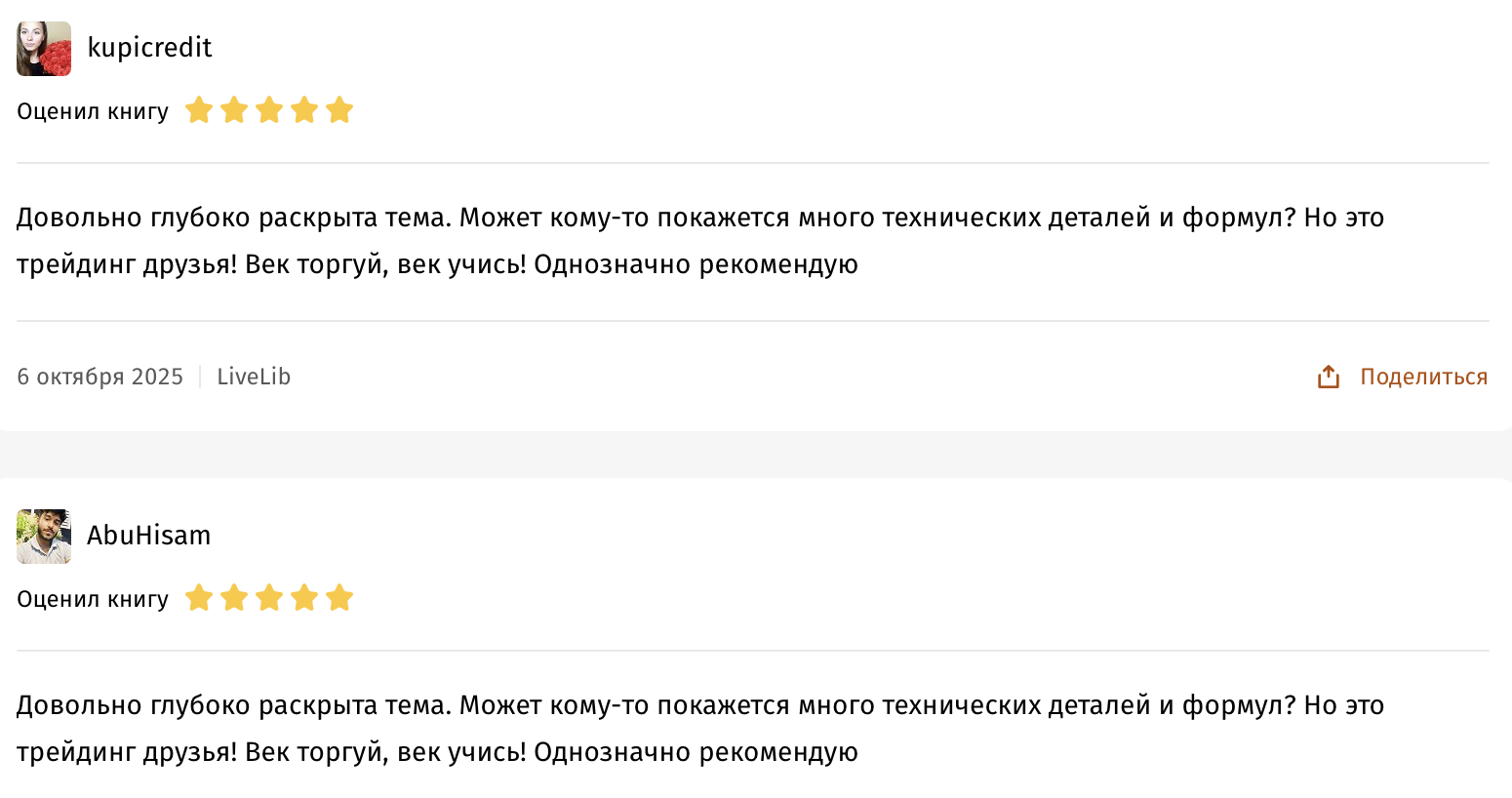Click third star in kupicredit's rating
This screenshot has height=798, width=1512.
tap(269, 110)
